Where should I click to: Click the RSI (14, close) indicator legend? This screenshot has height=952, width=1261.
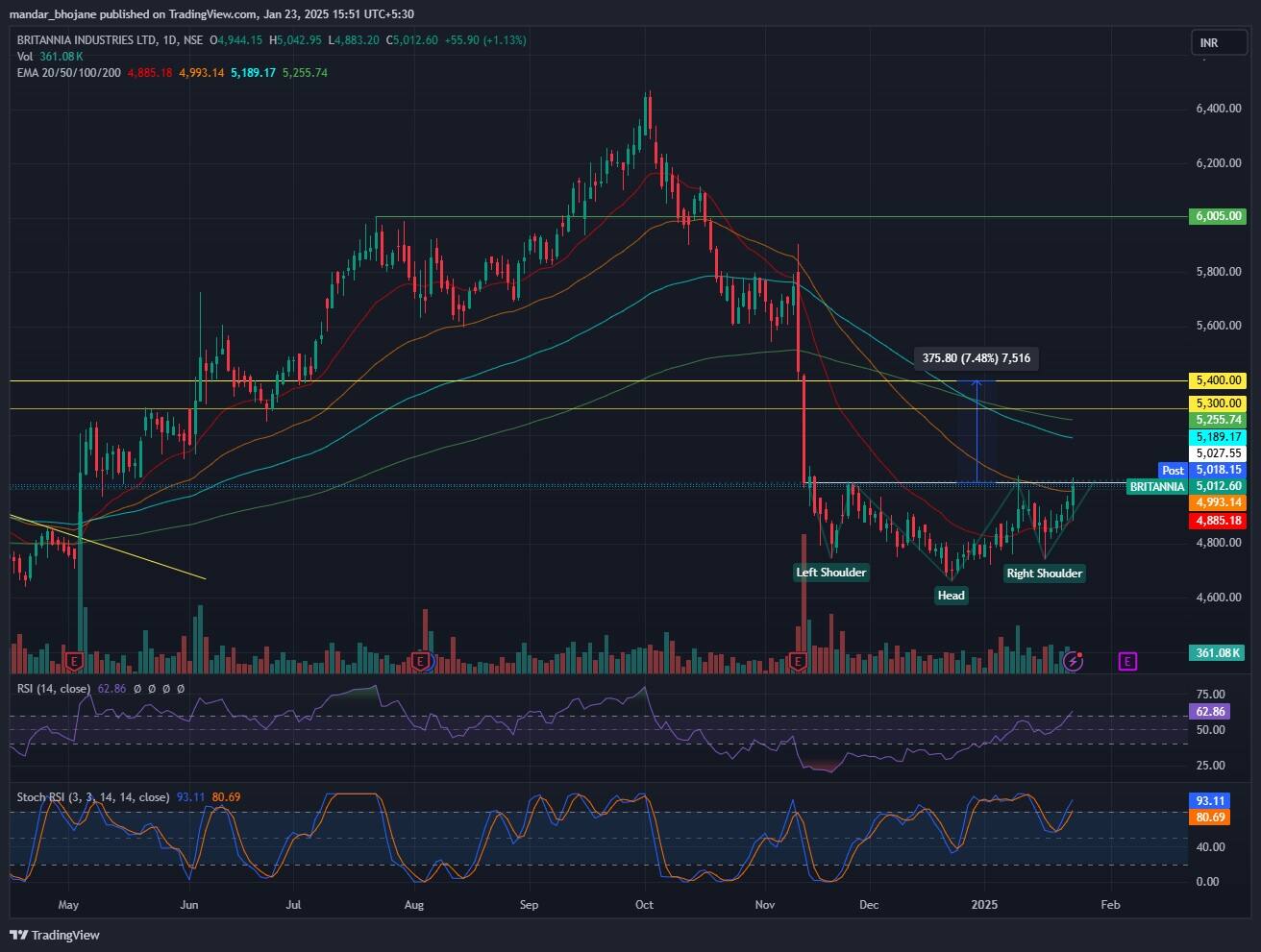coord(54,689)
